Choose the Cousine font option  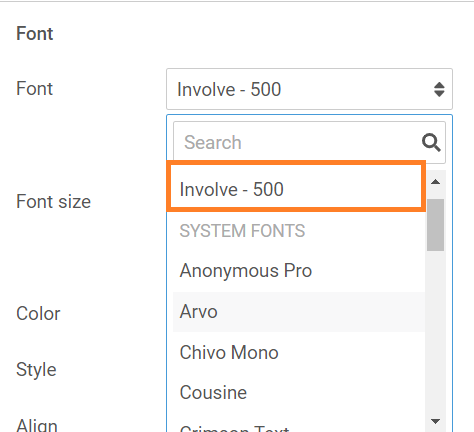pos(299,393)
